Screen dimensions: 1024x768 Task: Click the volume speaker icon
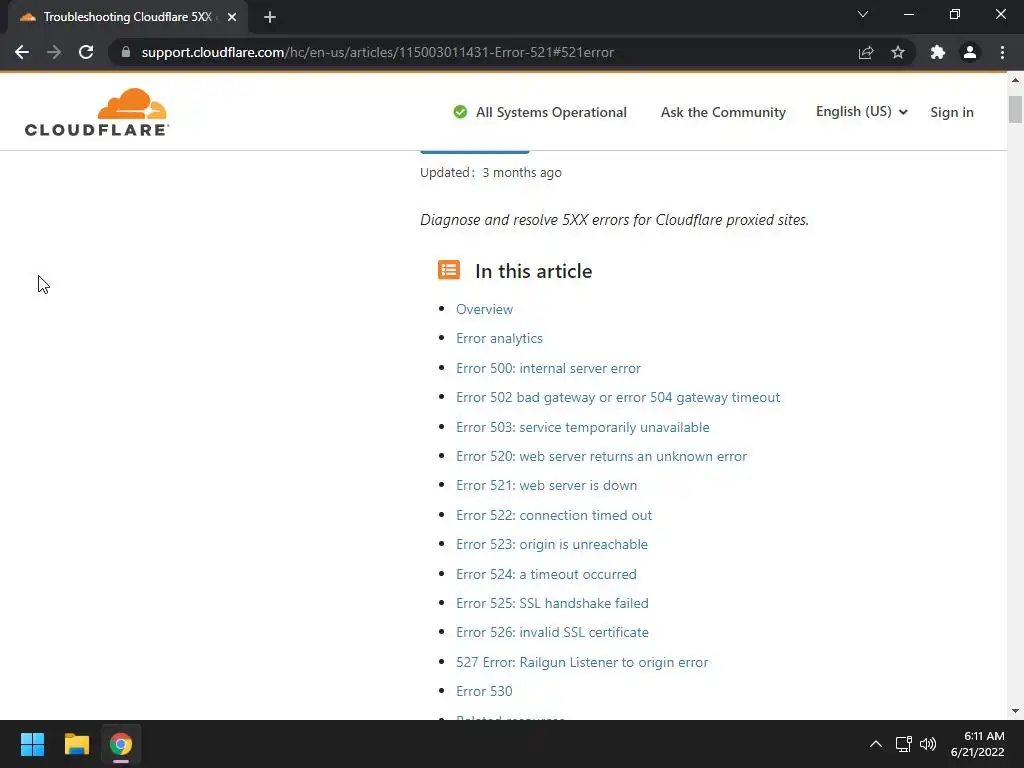tap(928, 744)
